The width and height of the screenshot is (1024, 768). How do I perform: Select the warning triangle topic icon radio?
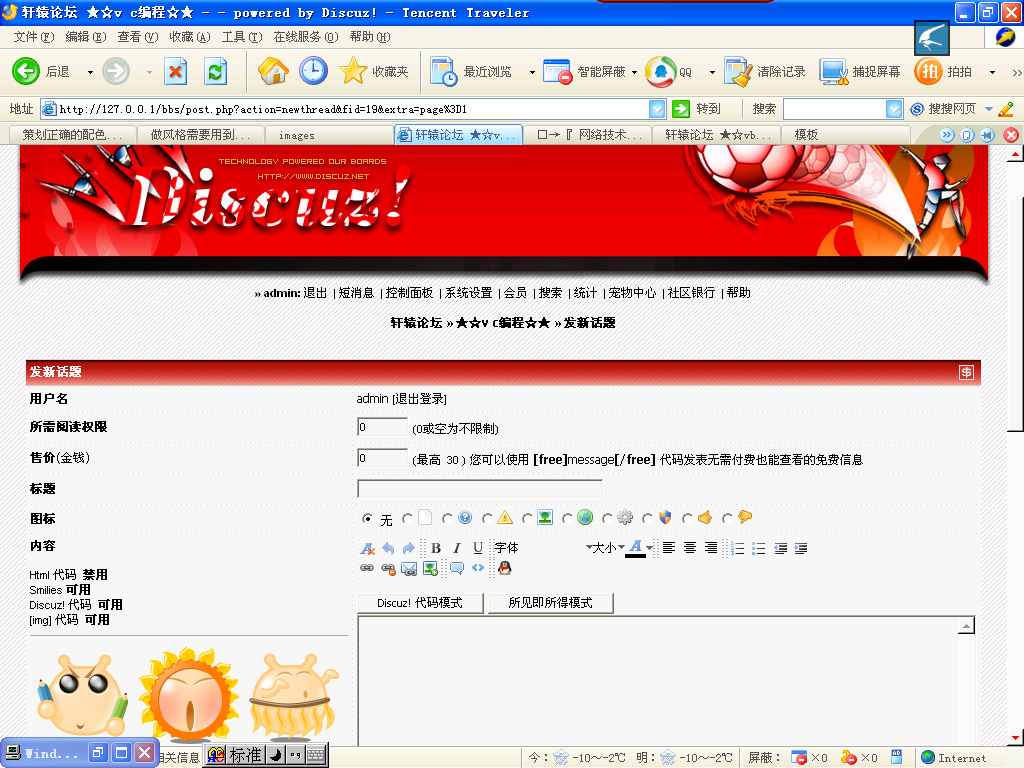pyautogui.click(x=487, y=518)
